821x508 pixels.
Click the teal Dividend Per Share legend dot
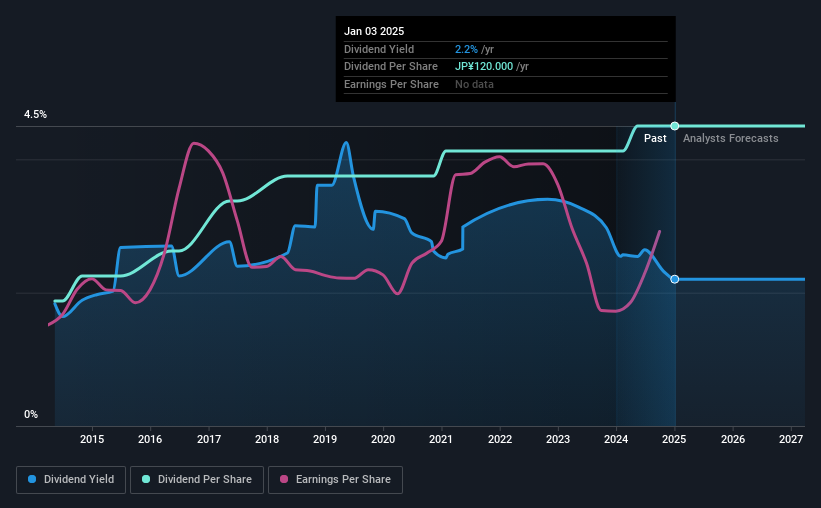146,479
